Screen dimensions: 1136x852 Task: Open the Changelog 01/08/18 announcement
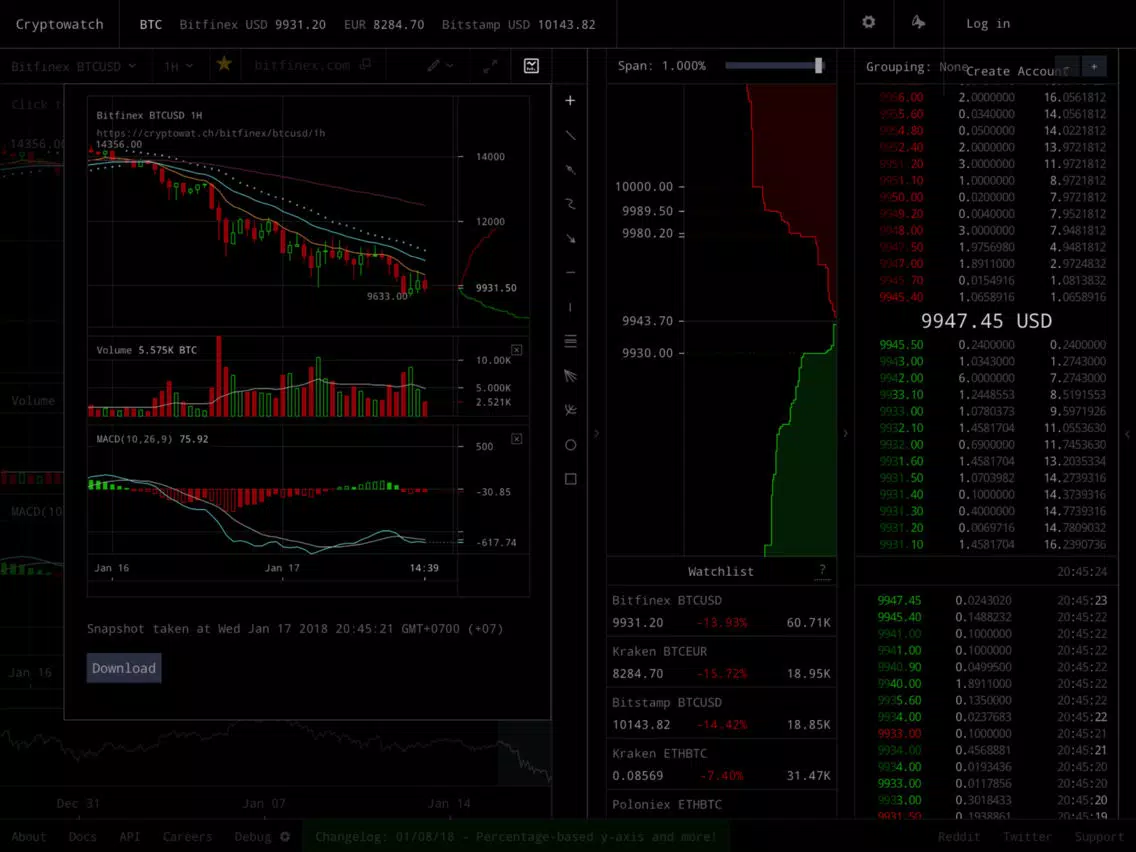tap(516, 837)
